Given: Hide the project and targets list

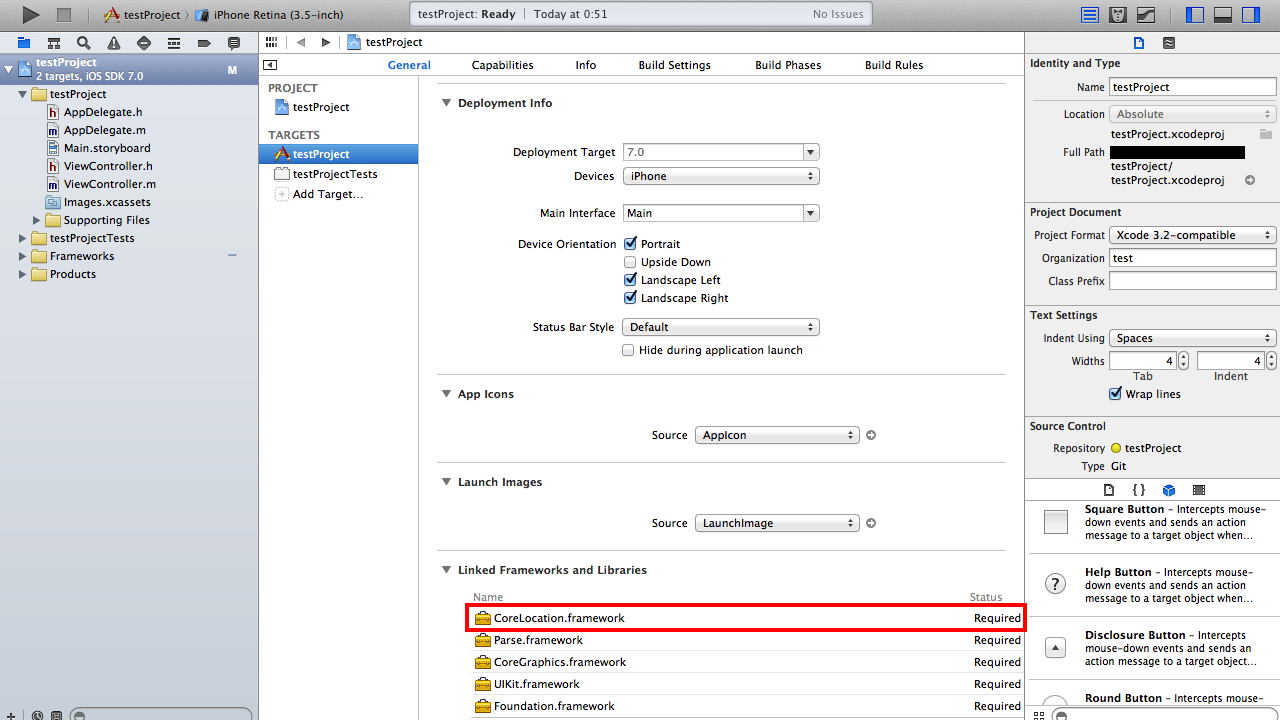Looking at the screenshot, I should [x=270, y=65].
